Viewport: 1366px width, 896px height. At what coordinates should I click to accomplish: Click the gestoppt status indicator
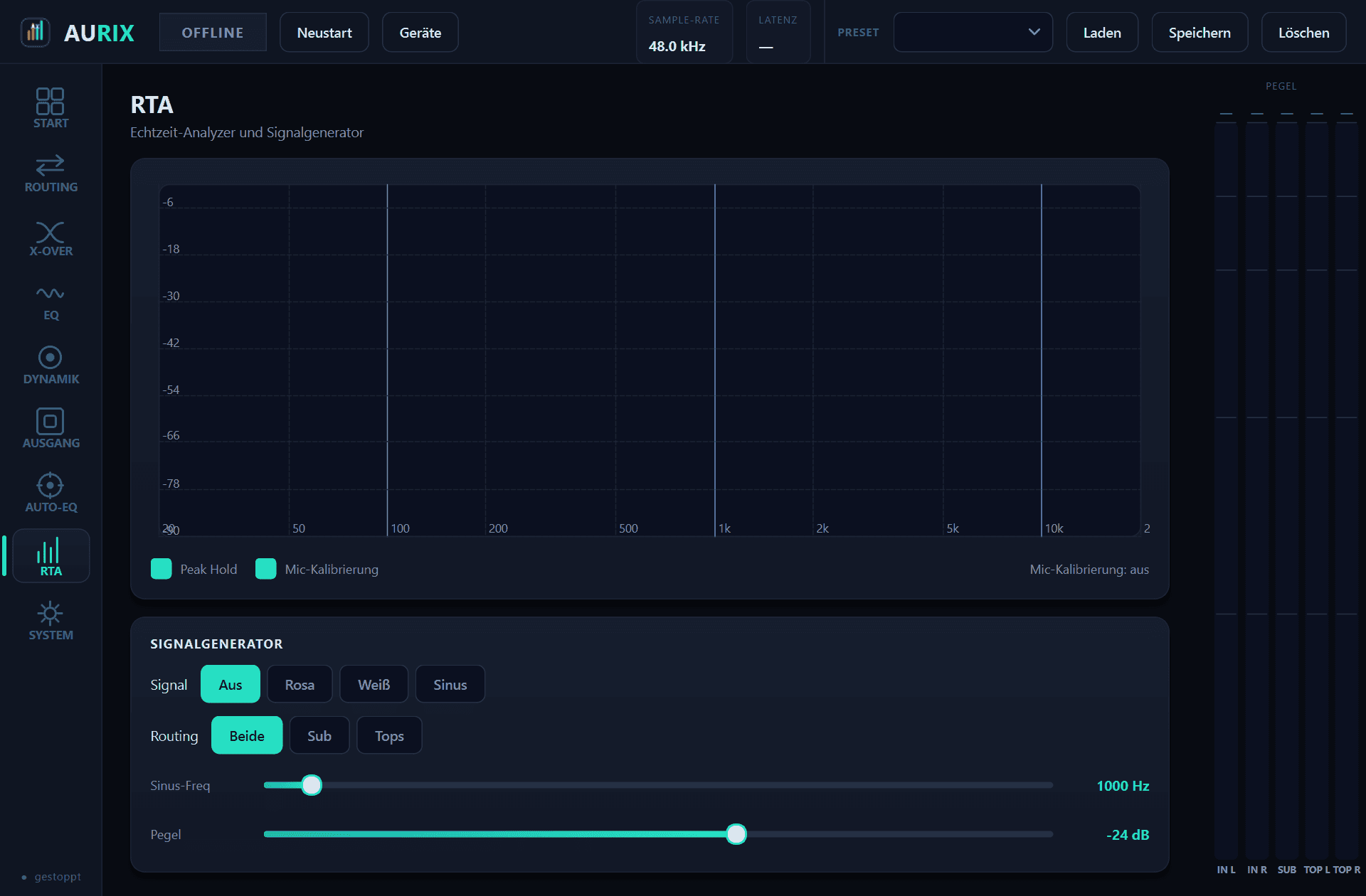(51, 876)
